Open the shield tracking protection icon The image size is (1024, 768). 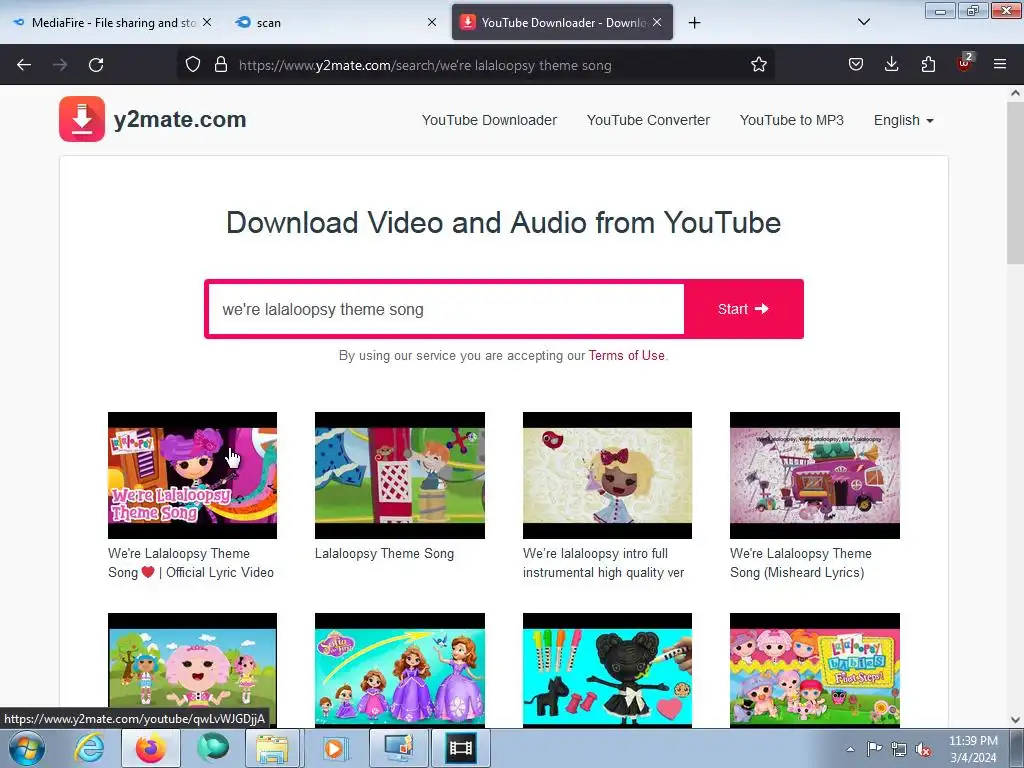[193, 65]
